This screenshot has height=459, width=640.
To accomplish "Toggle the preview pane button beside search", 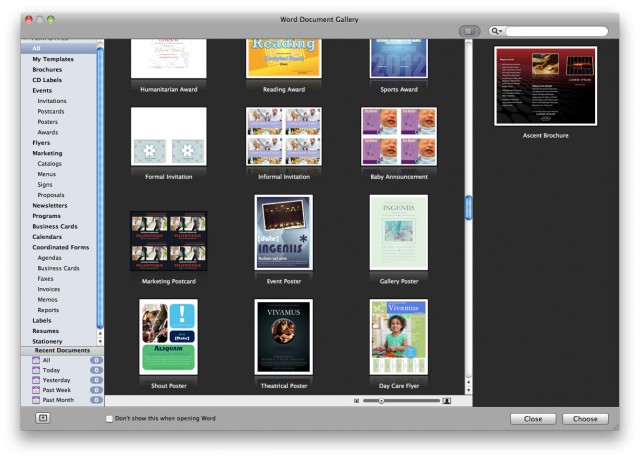I will [469, 31].
